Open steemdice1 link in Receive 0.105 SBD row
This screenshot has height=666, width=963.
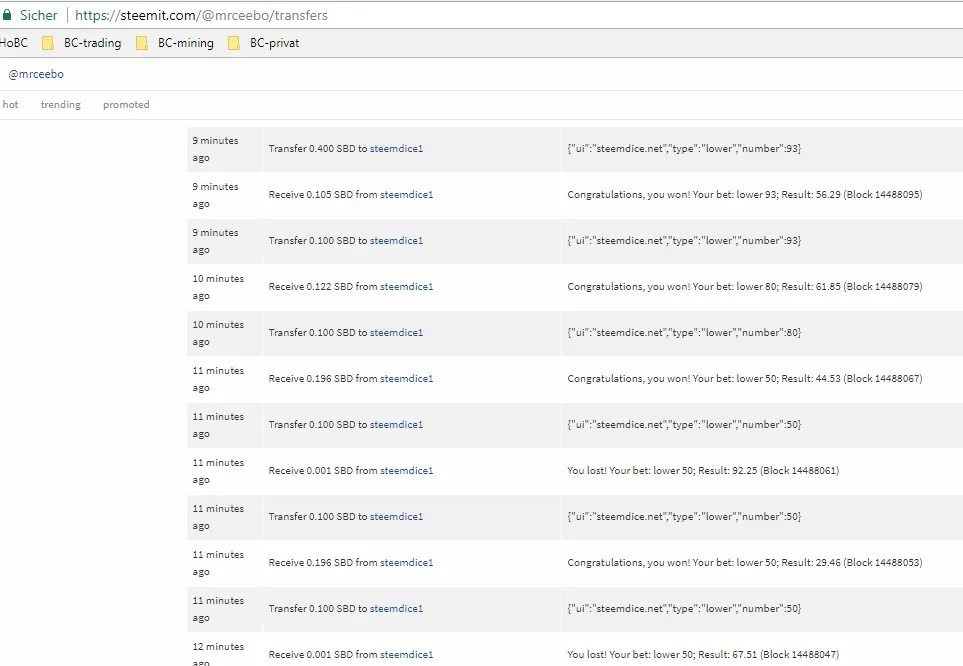click(x=407, y=195)
